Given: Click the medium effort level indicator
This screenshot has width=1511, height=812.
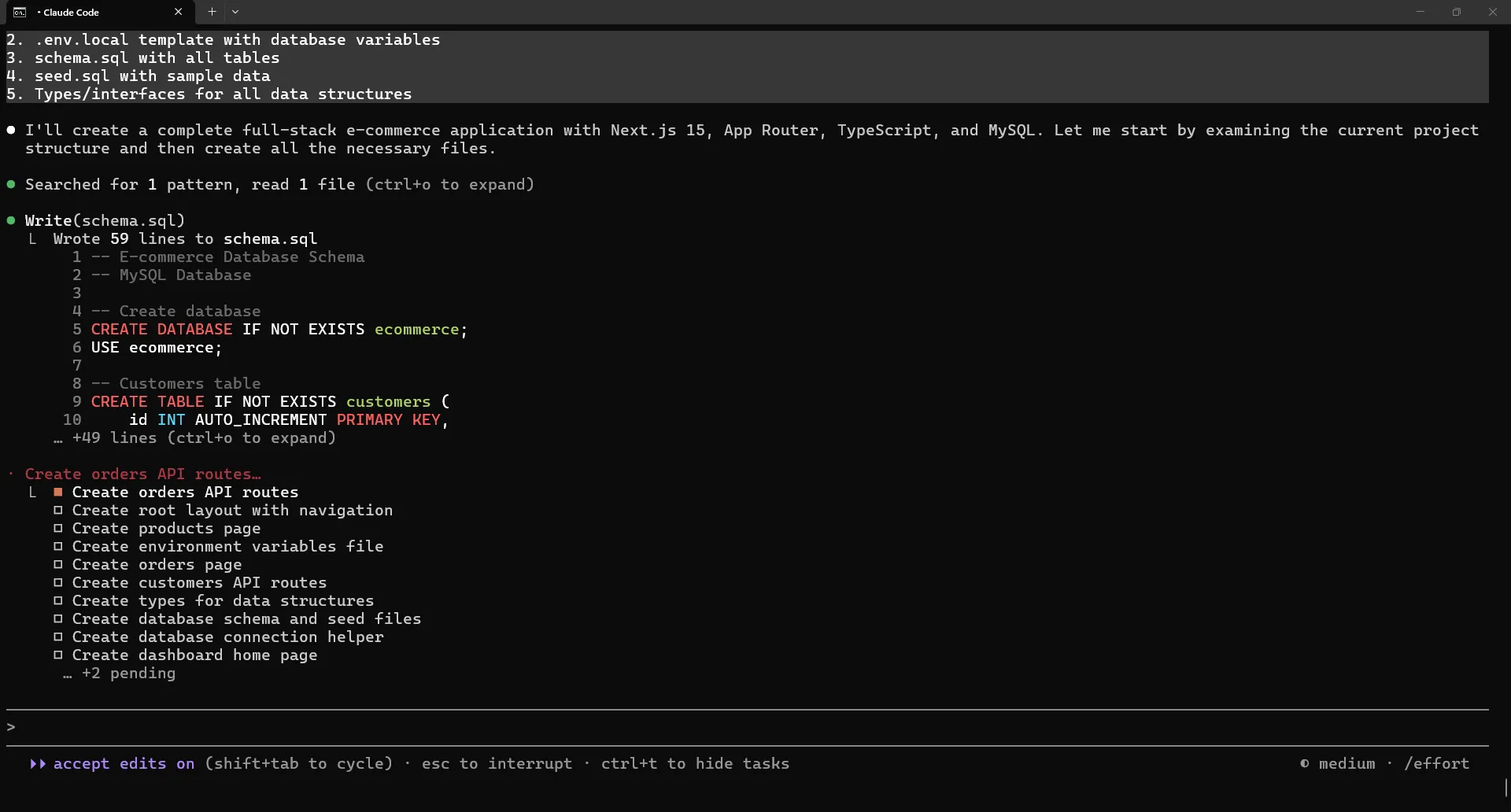Looking at the screenshot, I should [1346, 763].
